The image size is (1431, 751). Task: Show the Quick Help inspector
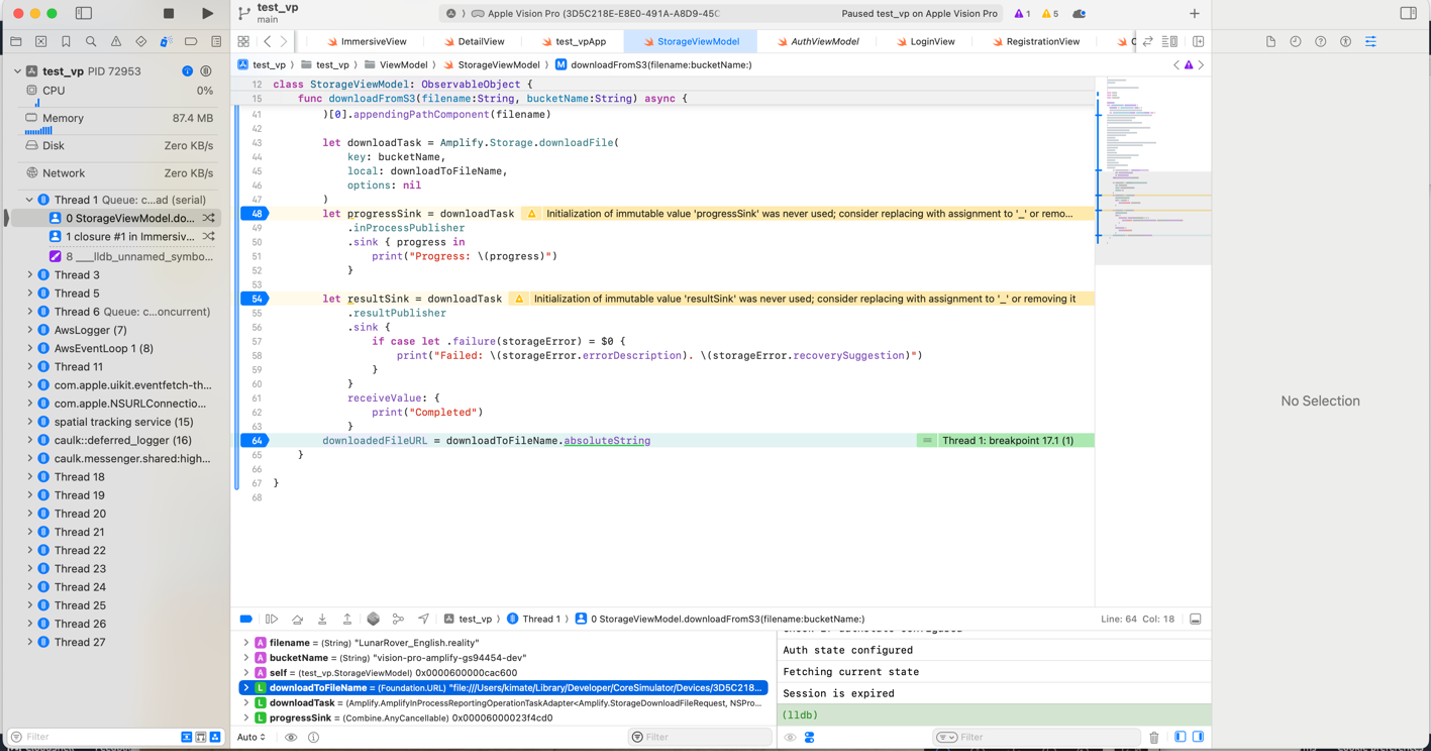1321,42
